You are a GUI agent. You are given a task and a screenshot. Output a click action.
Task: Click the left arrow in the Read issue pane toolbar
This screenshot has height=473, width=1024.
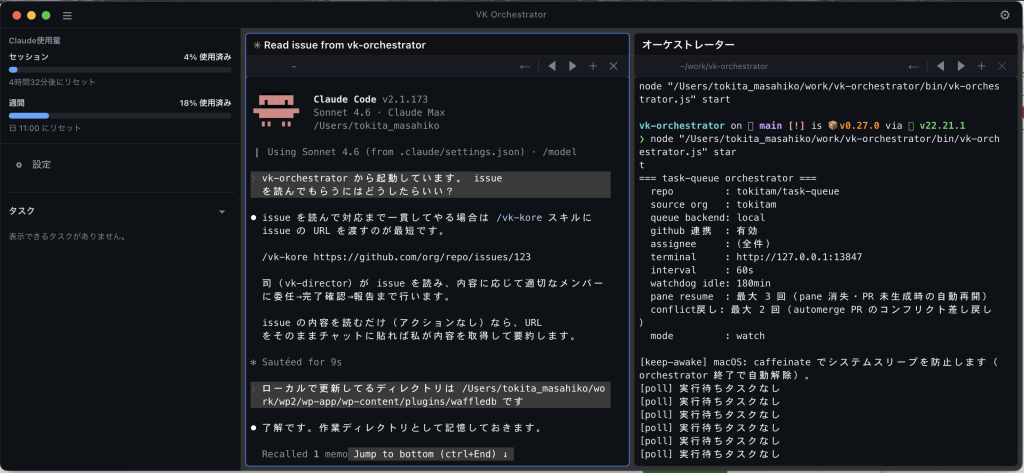click(x=524, y=66)
